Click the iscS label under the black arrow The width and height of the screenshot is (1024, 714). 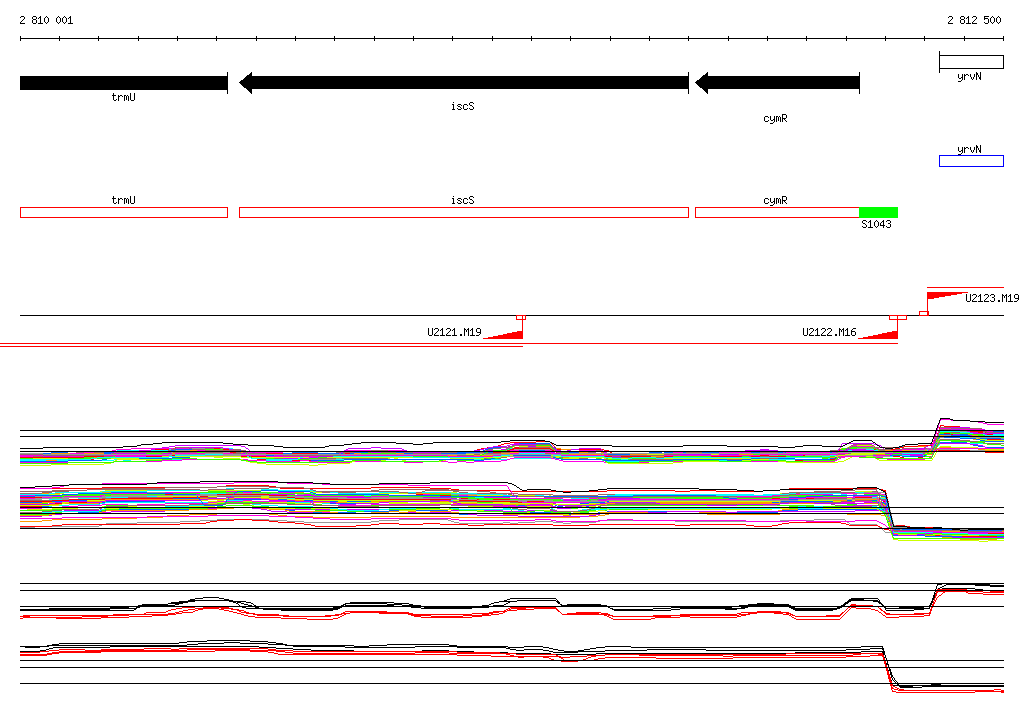point(463,106)
